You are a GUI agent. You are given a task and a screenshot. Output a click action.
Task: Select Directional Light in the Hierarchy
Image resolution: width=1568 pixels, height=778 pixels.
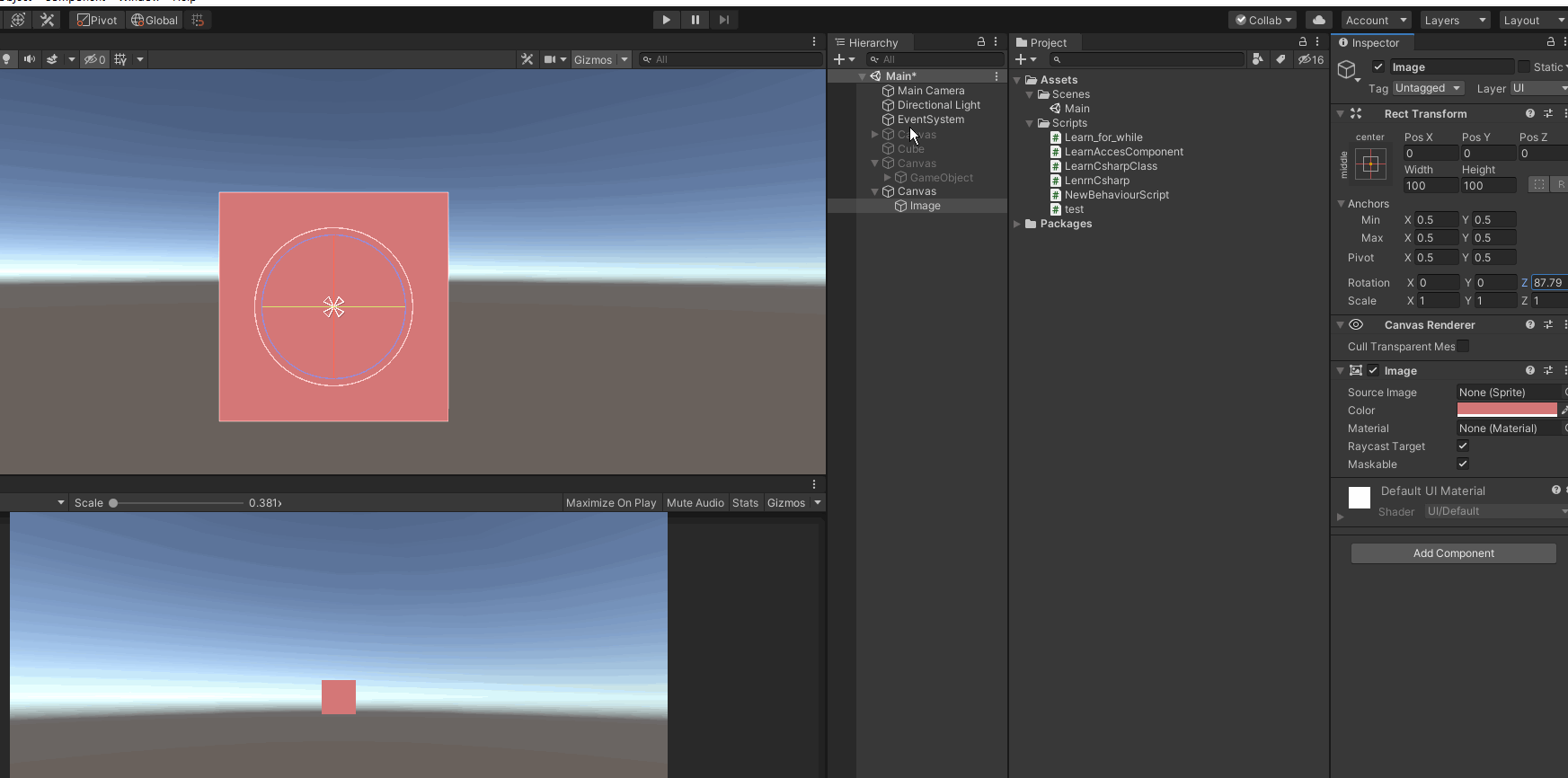pyautogui.click(x=931, y=105)
